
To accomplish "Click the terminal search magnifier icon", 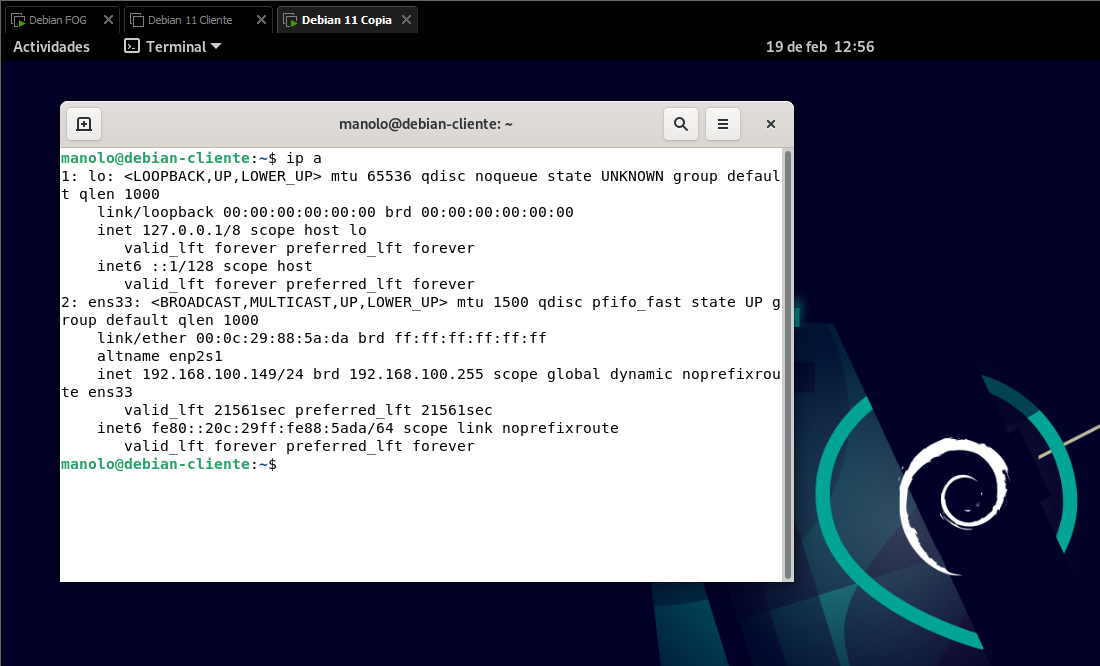I will 680,124.
